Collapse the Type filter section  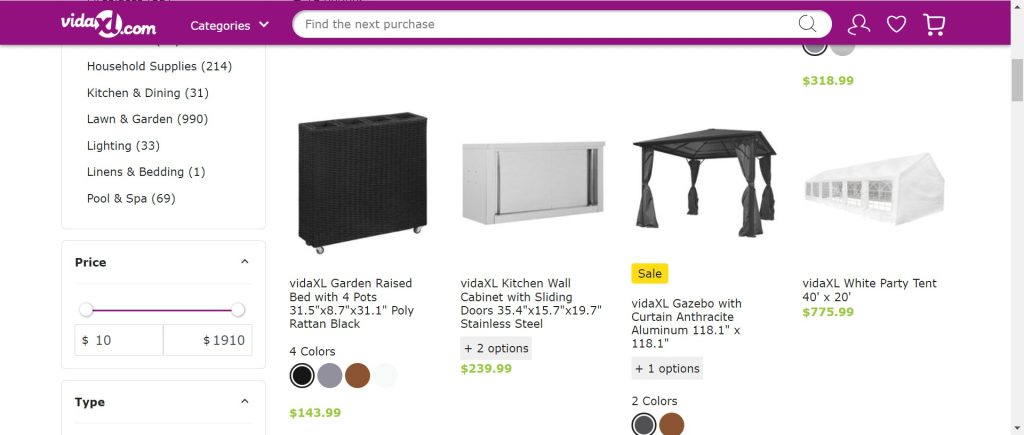pos(245,402)
